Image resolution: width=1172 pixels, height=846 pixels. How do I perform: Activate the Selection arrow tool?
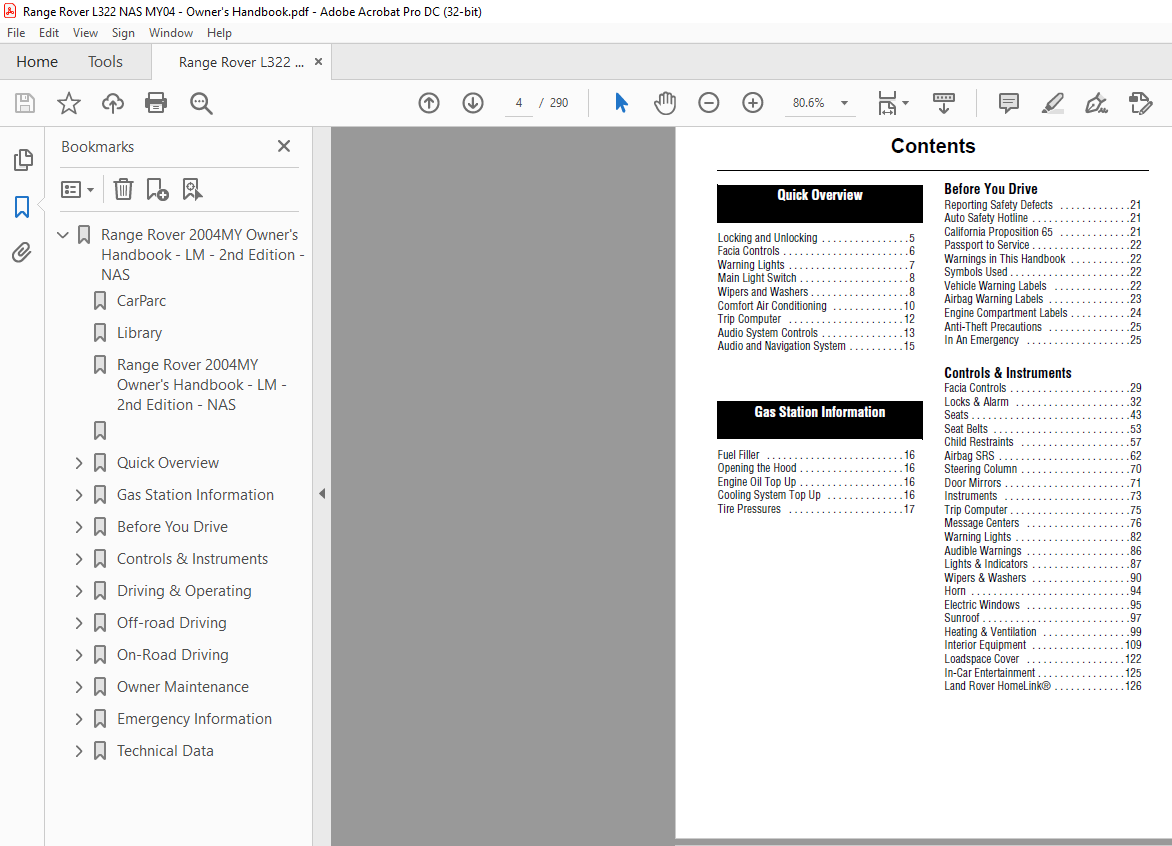(621, 103)
